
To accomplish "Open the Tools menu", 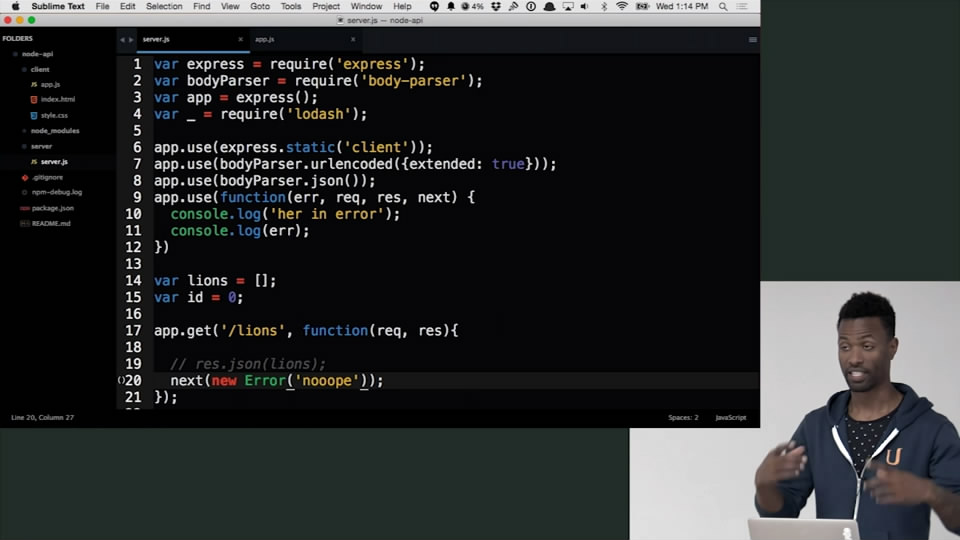I will coord(291,6).
